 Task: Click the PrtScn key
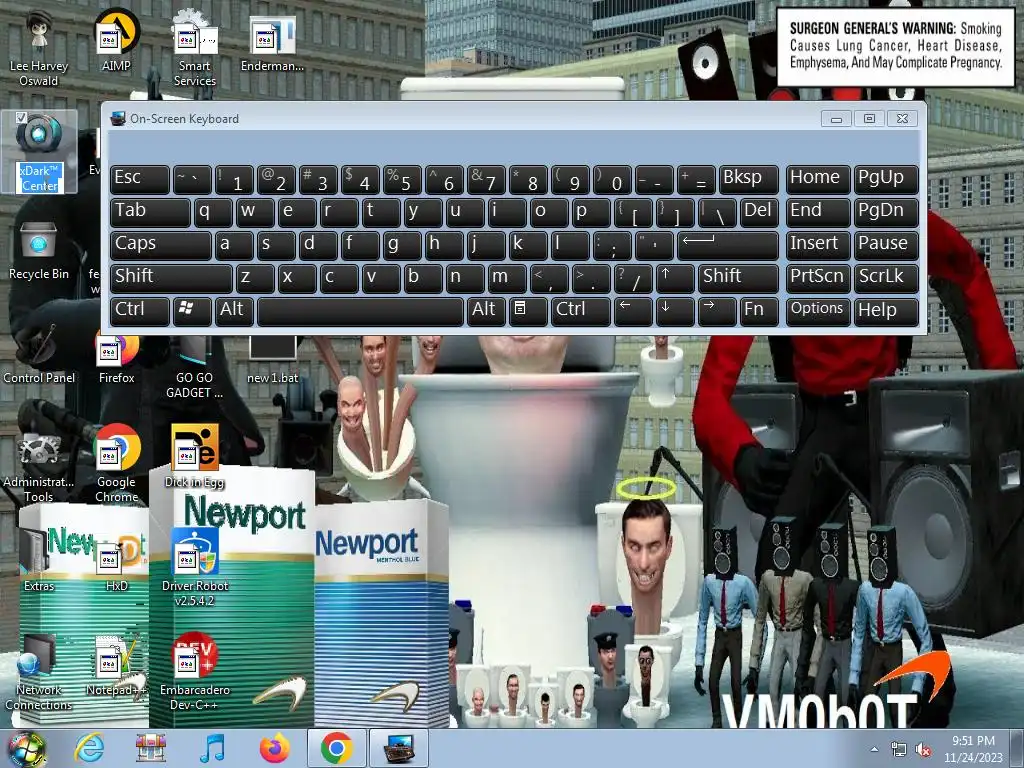pyautogui.click(x=818, y=278)
